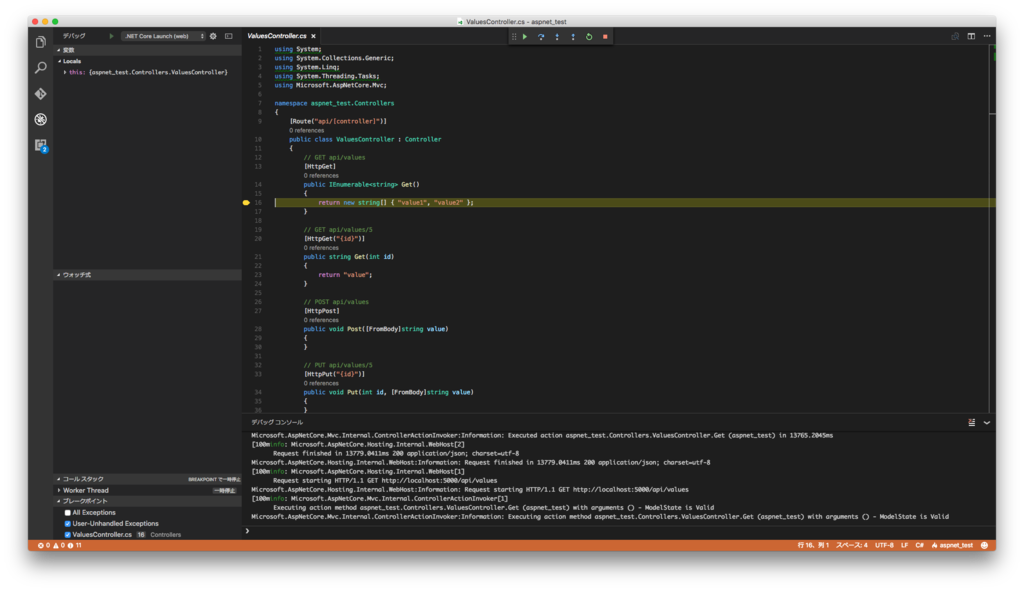Click 'public void Put' method signature
Viewport: 1024px width, 591px height.
389,392
